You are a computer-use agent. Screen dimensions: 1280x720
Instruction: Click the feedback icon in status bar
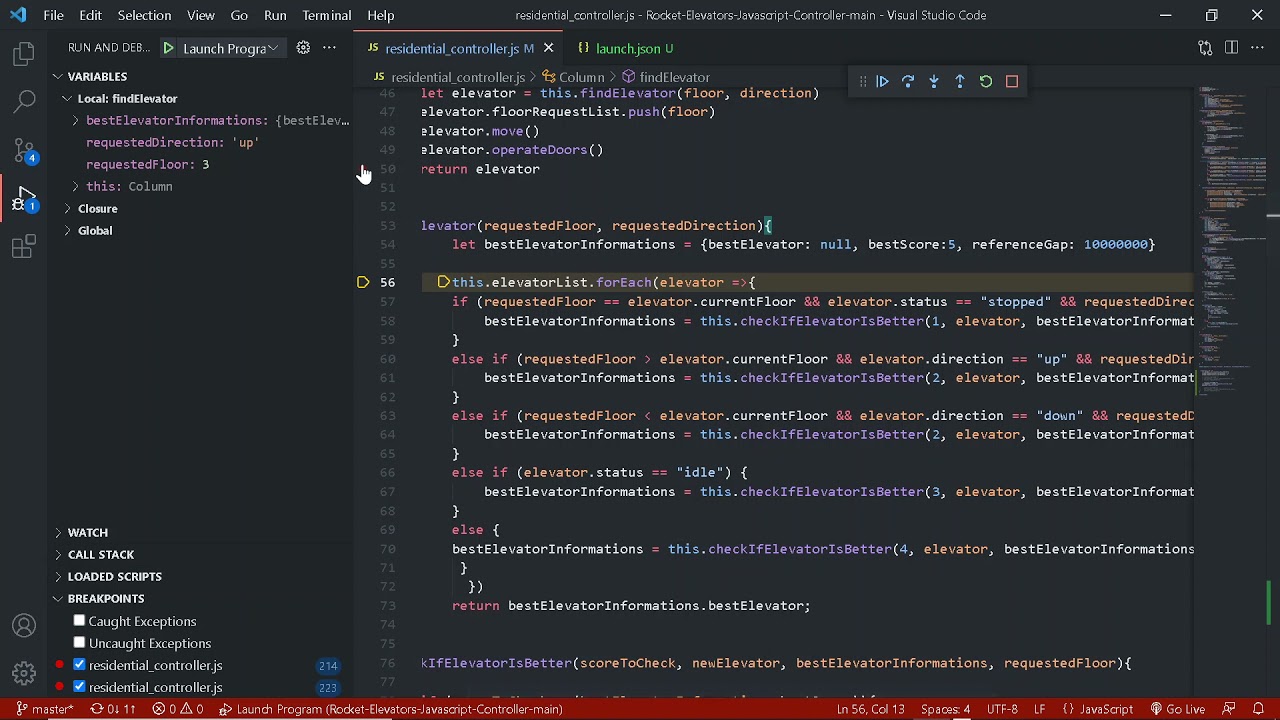tap(1230, 710)
